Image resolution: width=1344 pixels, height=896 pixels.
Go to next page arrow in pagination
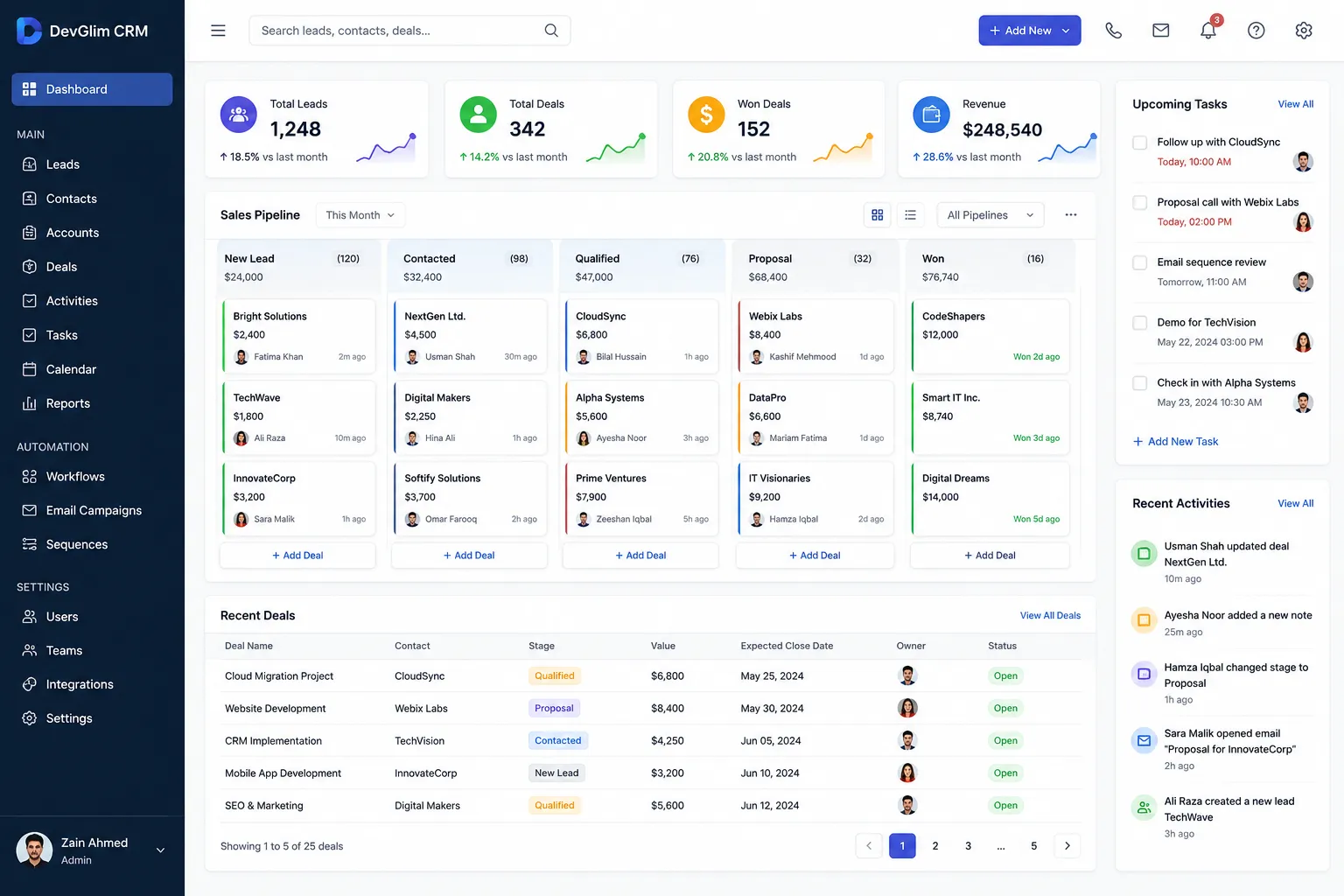(1067, 846)
